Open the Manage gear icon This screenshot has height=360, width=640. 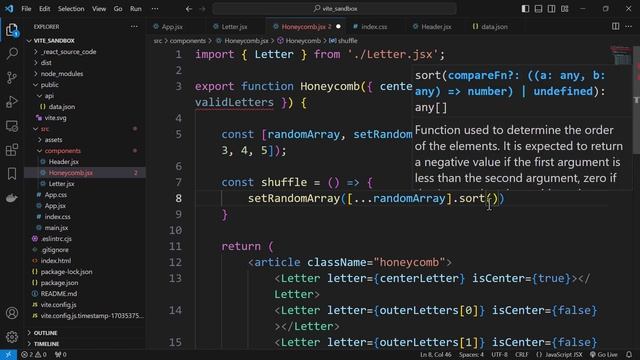[x=12, y=337]
